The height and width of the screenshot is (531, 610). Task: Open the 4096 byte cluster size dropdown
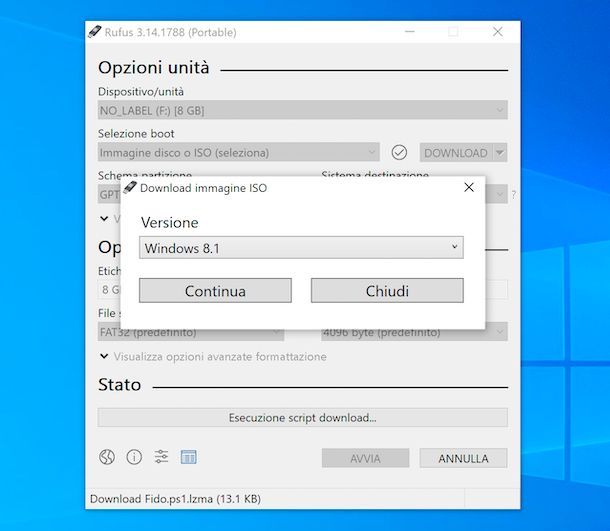414,332
